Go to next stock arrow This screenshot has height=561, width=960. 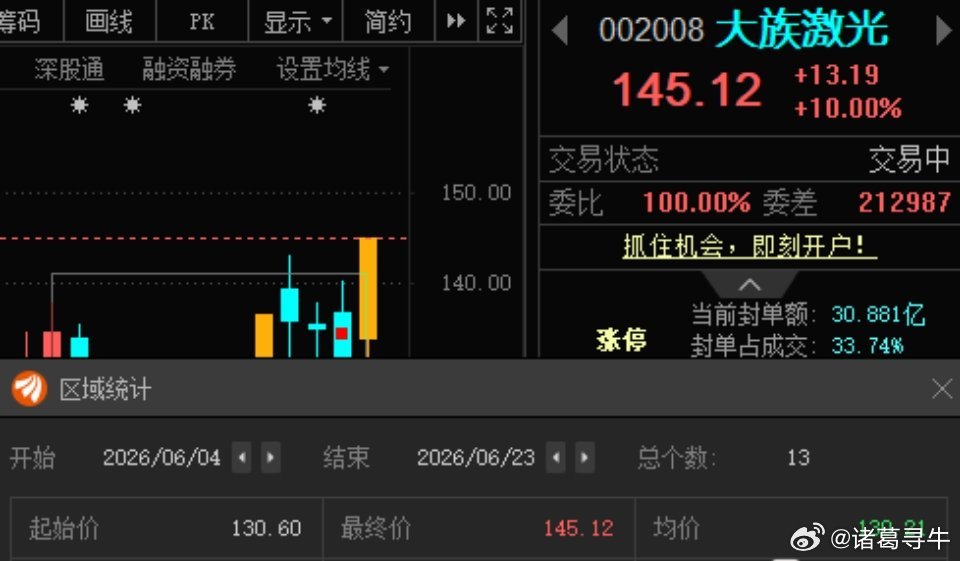(943, 31)
